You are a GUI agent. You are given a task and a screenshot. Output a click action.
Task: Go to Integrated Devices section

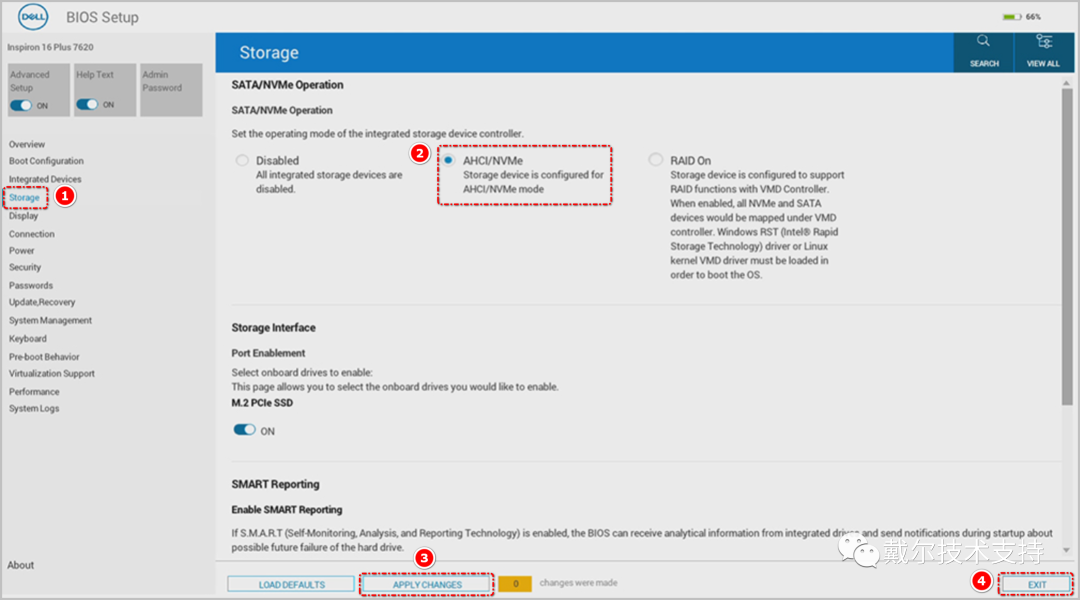[x=45, y=179]
